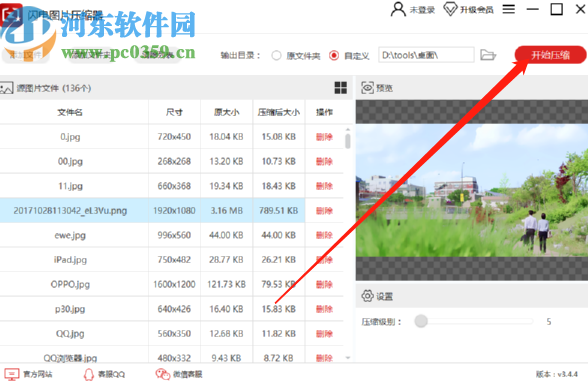Switch to grid thumbnail view
This screenshot has height=382, width=588.
click(x=340, y=88)
